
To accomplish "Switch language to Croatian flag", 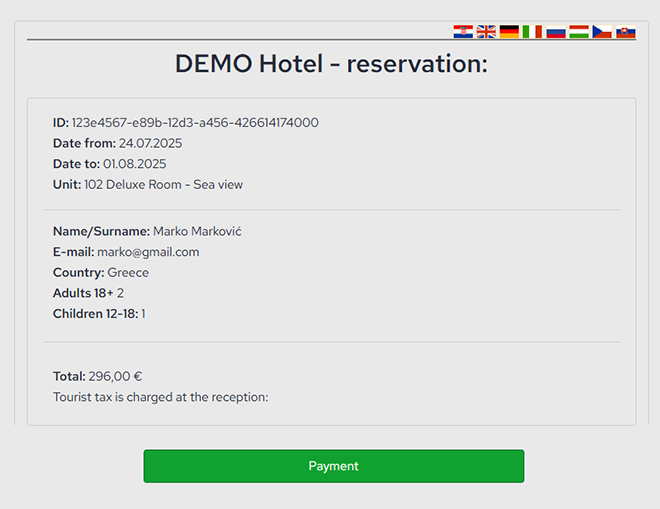I will tap(463, 32).
